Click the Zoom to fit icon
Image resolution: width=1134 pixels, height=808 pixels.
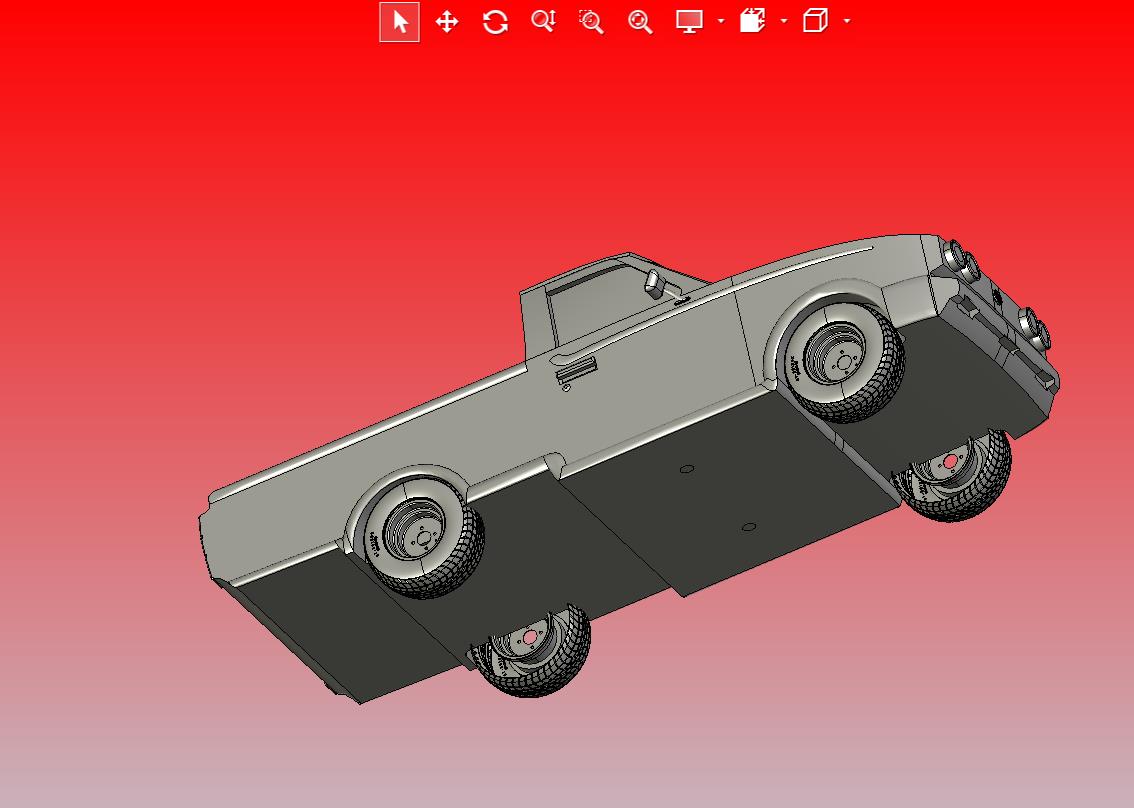pos(640,22)
